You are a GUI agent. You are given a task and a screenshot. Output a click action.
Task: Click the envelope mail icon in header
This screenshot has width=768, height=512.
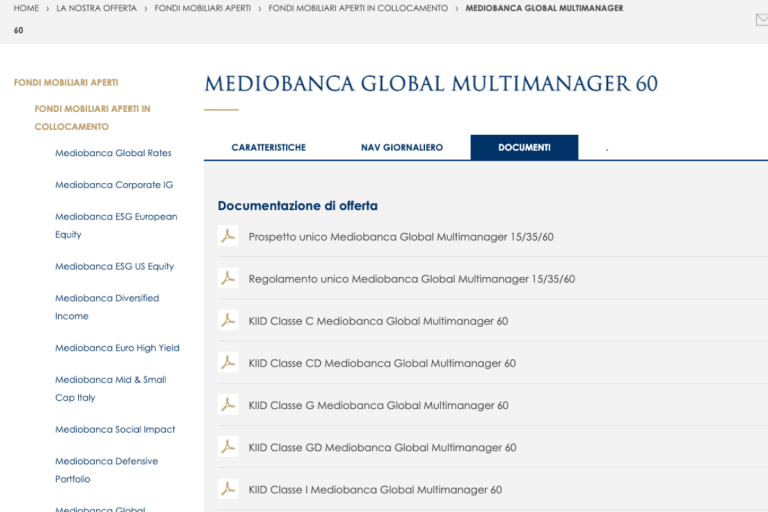[762, 20]
